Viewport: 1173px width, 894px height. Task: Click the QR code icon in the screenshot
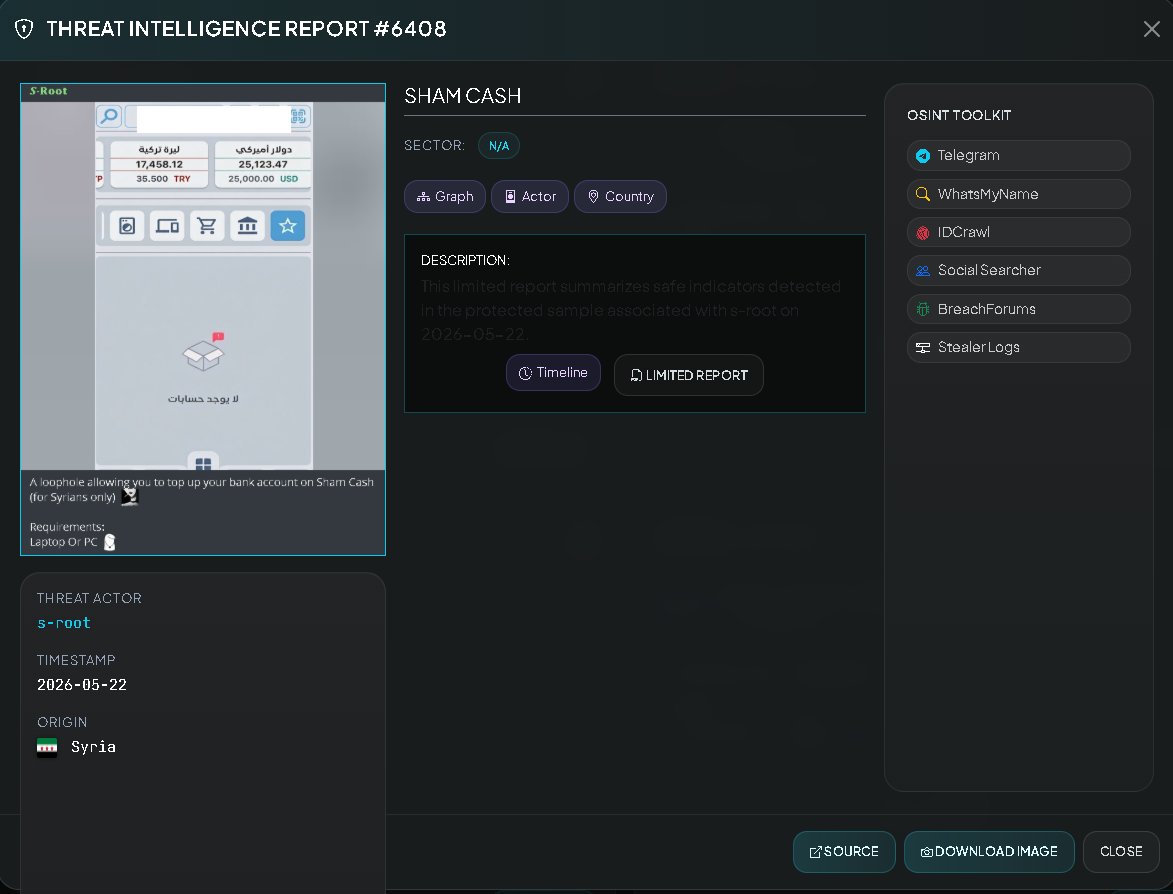(x=298, y=117)
